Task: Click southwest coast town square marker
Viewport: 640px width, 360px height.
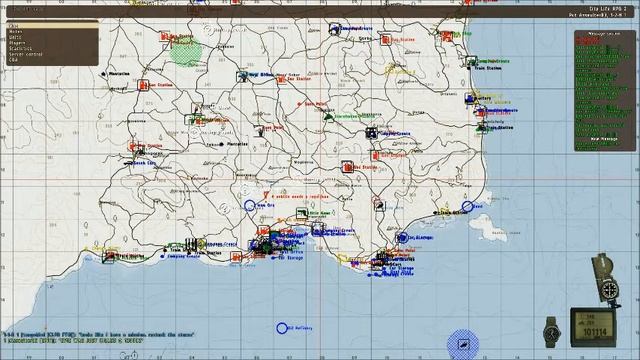Action: point(108,257)
